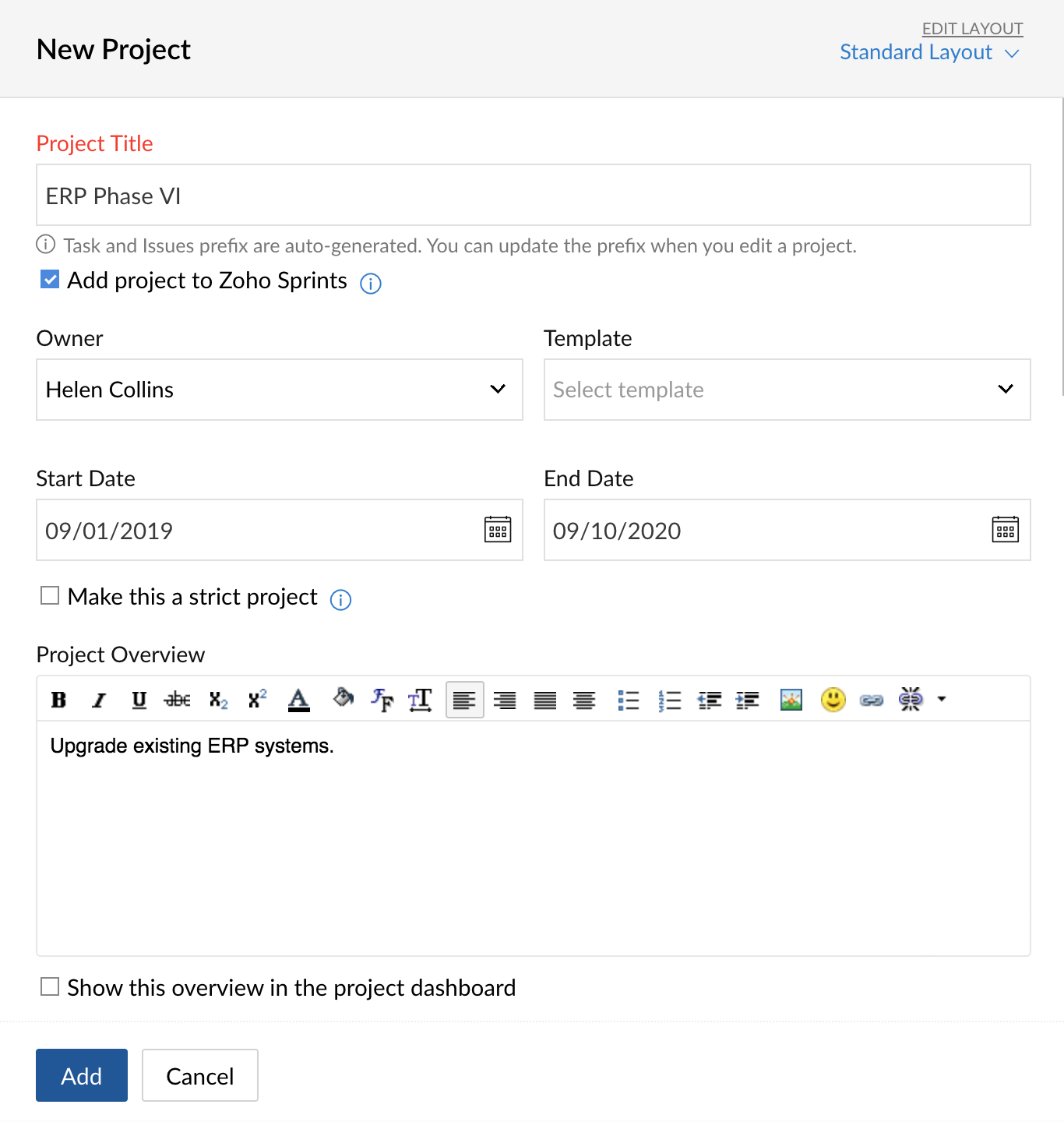The width and height of the screenshot is (1064, 1122).
Task: Open the font color picker
Action: pos(298,700)
